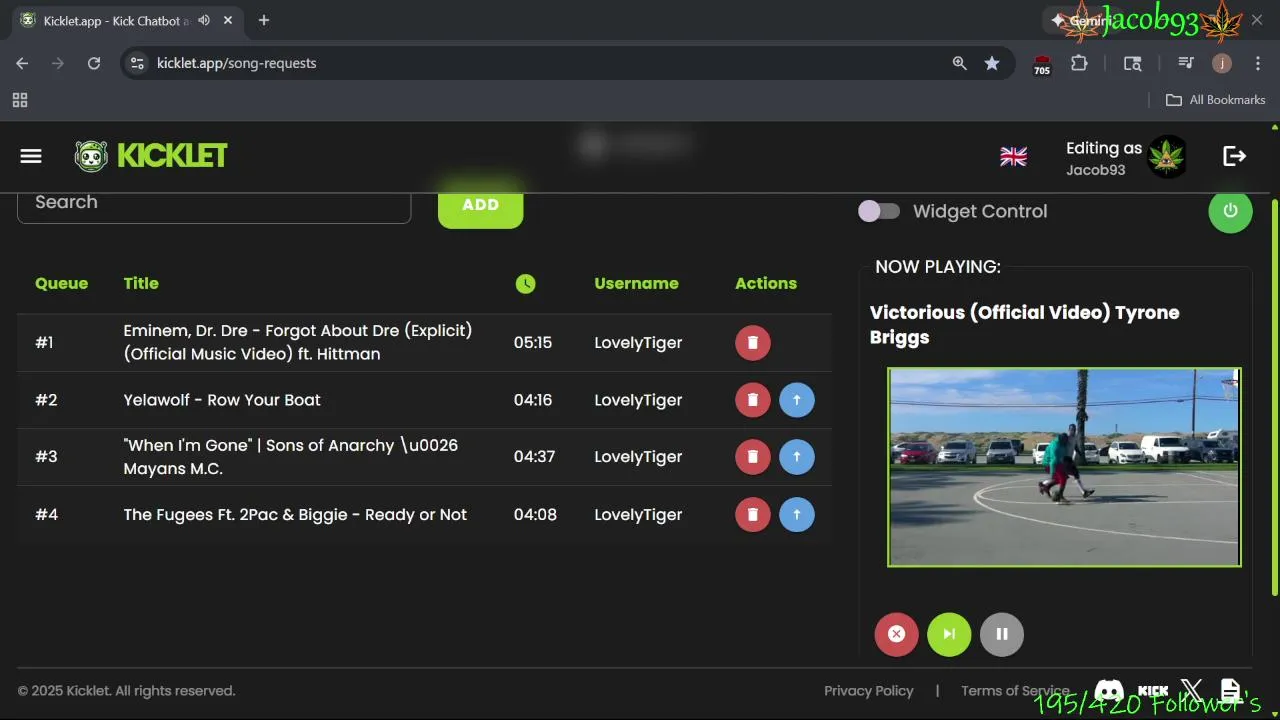
Task: Go back in browser
Action: click(x=22, y=63)
